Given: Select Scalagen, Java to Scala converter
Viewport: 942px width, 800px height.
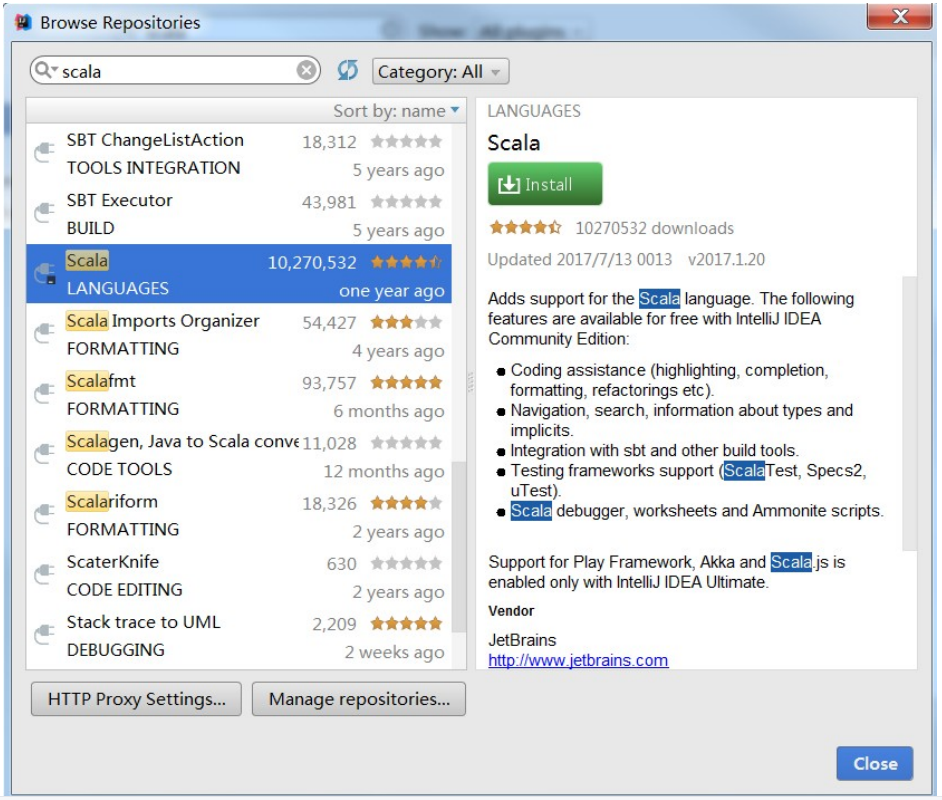Looking at the screenshot, I should point(239,455).
